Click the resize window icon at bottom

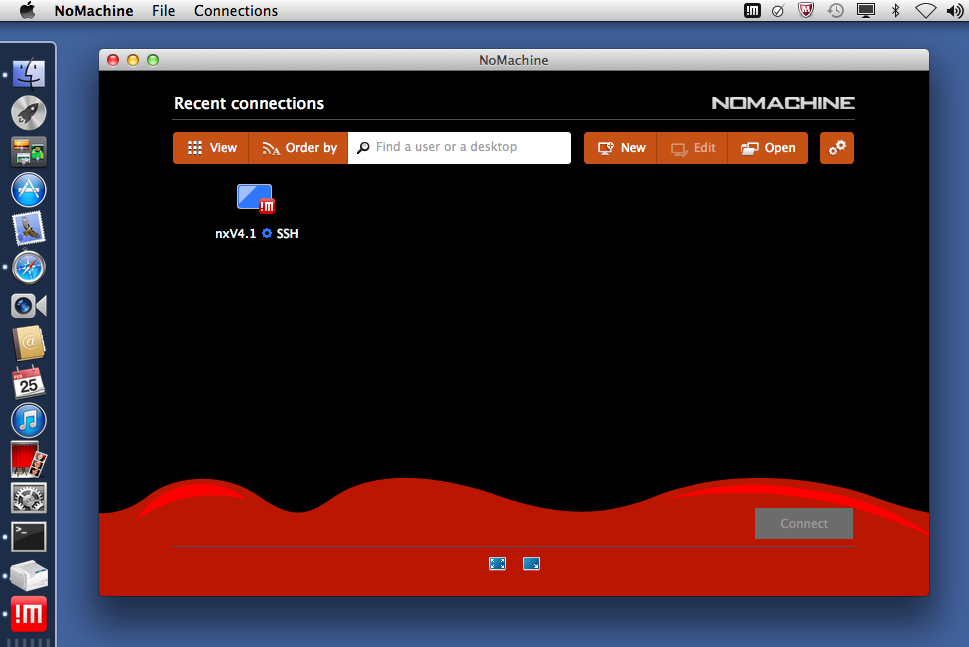pos(531,564)
